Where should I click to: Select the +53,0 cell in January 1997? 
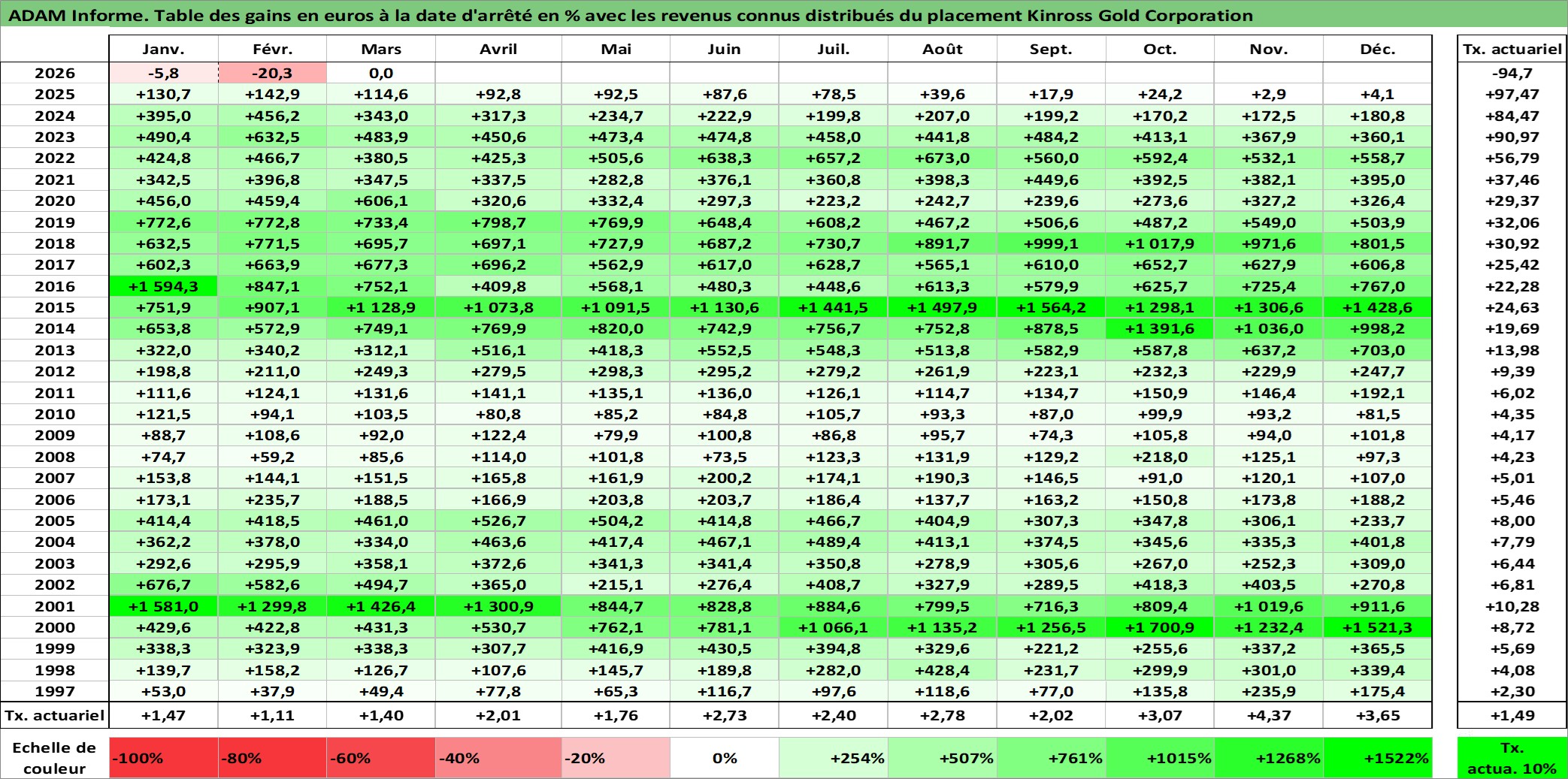pos(163,691)
